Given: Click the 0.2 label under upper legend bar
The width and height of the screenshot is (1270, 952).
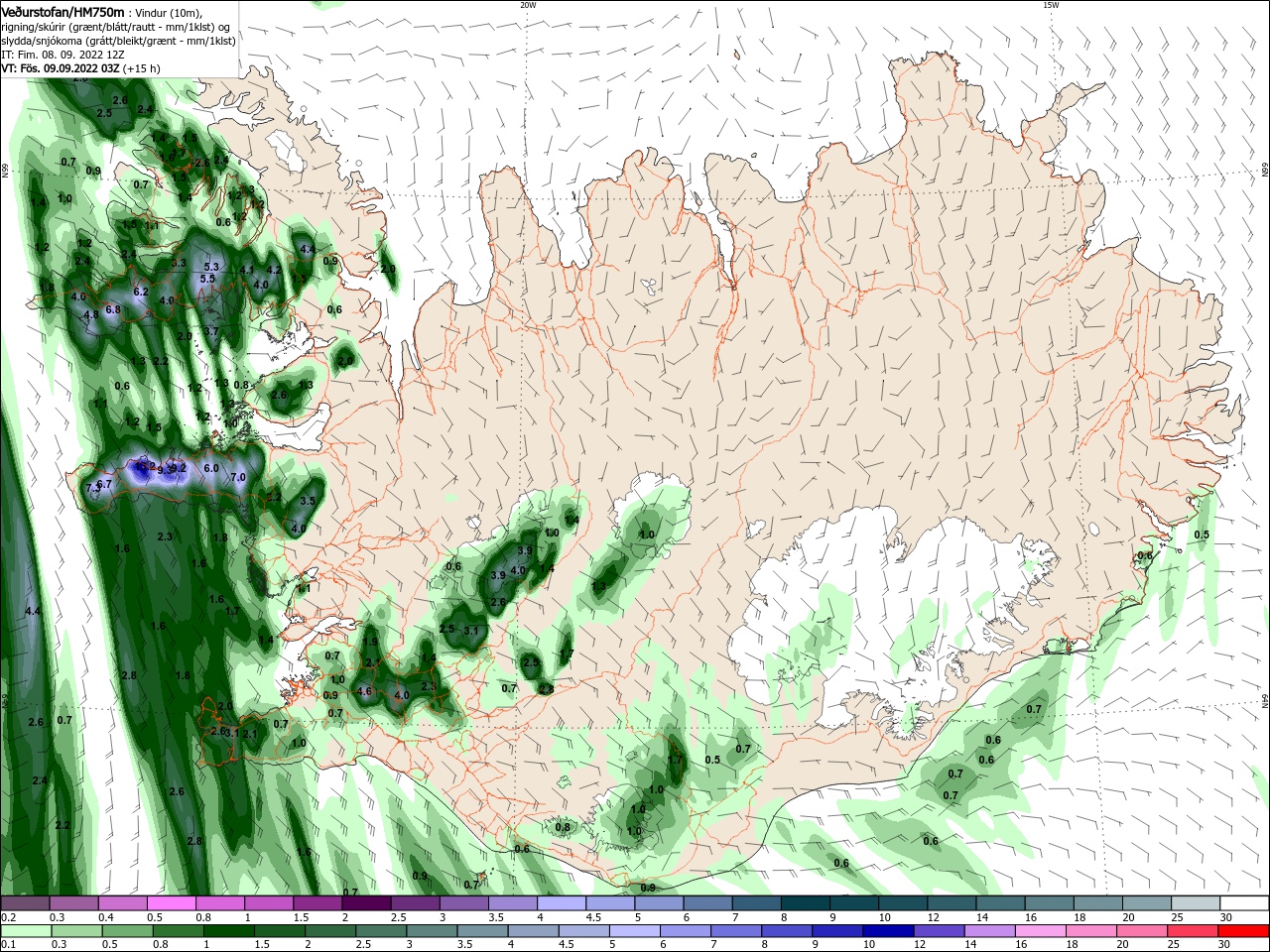Looking at the screenshot, I should tap(8, 918).
